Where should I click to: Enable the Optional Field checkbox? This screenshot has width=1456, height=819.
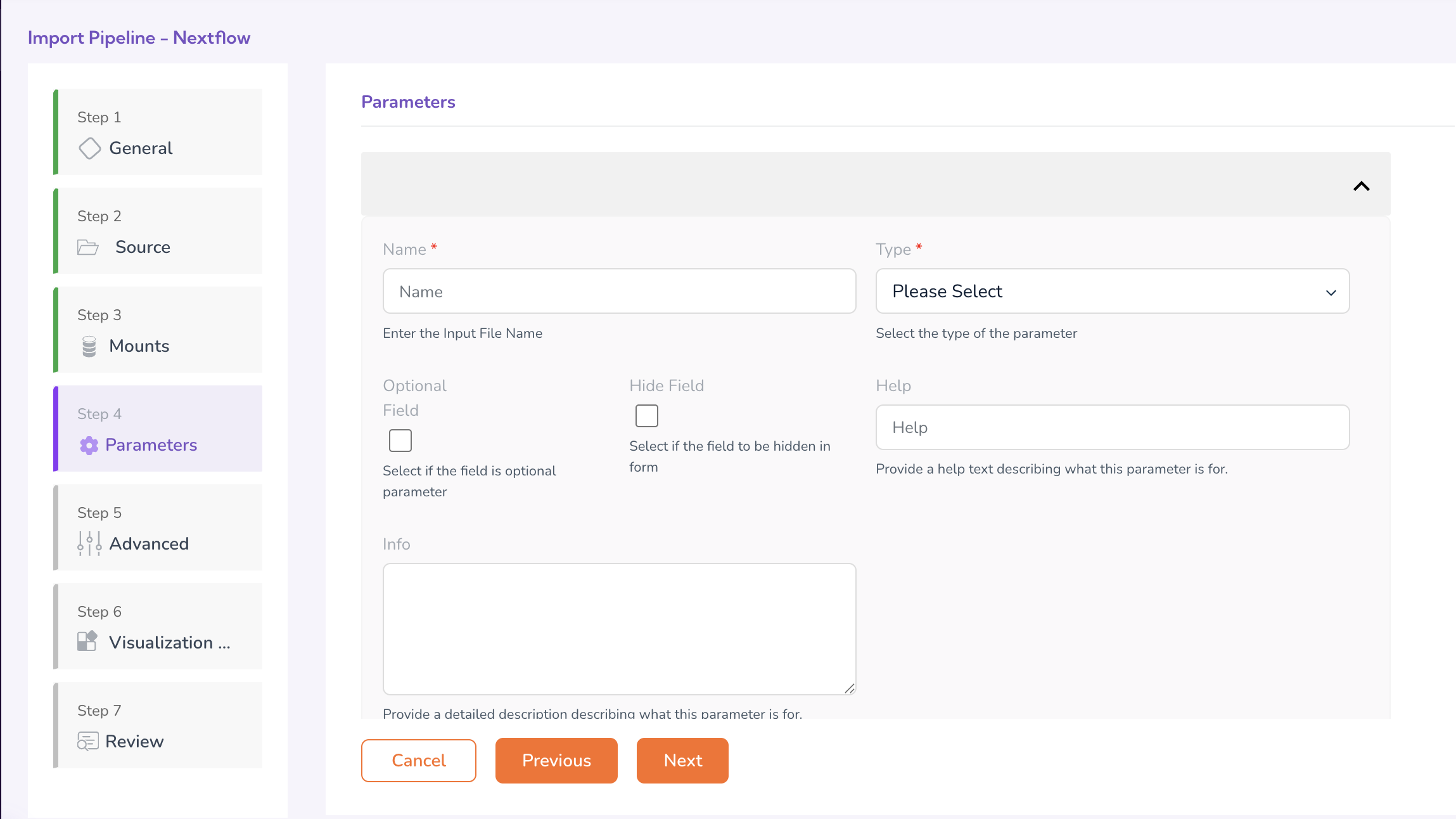[x=400, y=441]
